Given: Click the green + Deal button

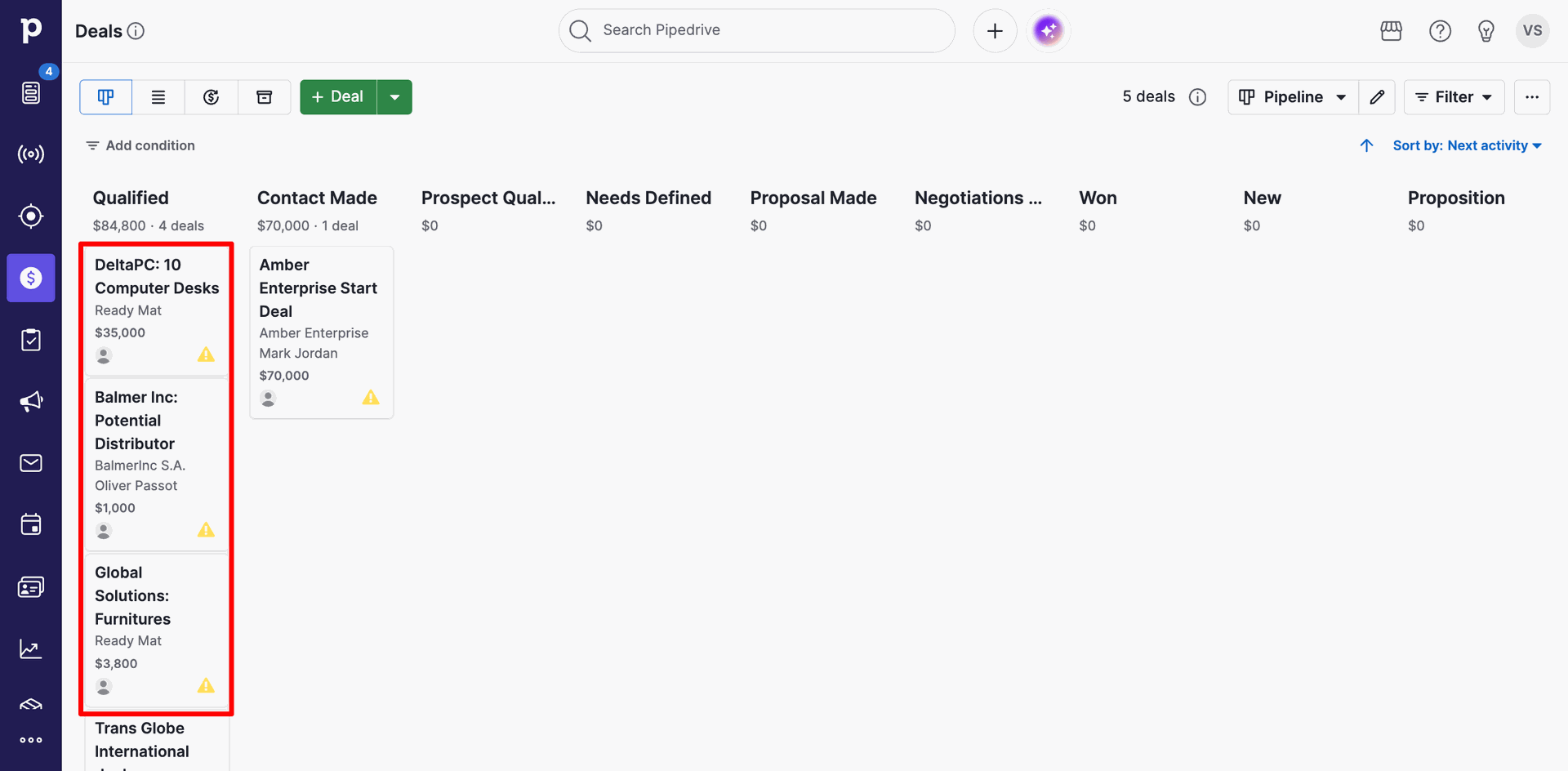Looking at the screenshot, I should (338, 97).
